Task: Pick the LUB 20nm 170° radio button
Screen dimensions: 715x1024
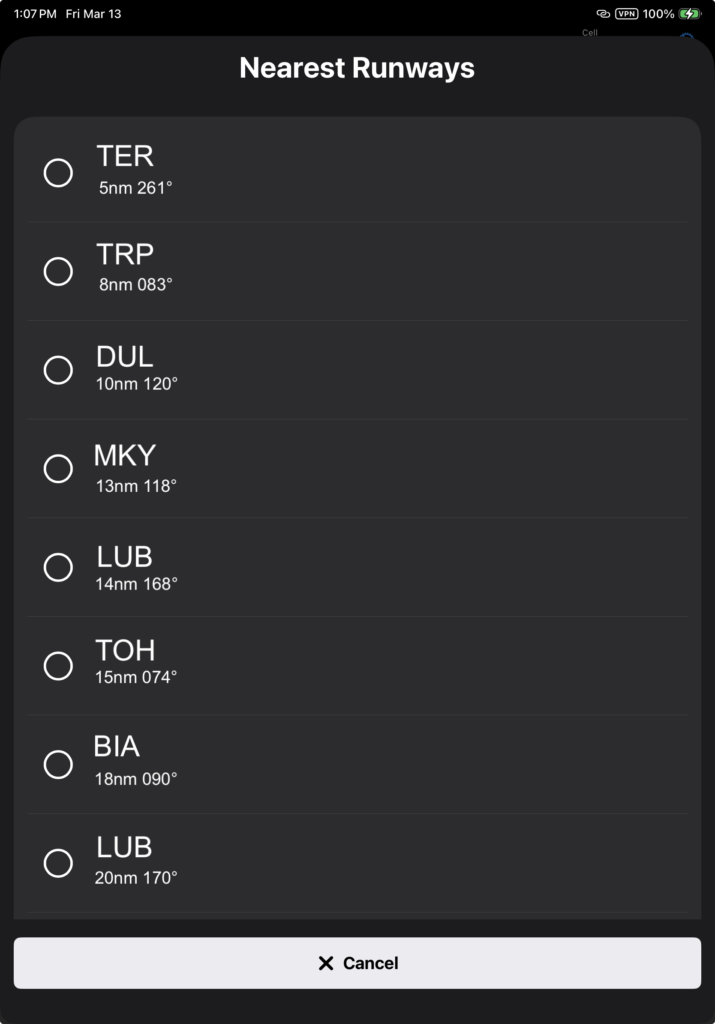Action: pos(58,863)
